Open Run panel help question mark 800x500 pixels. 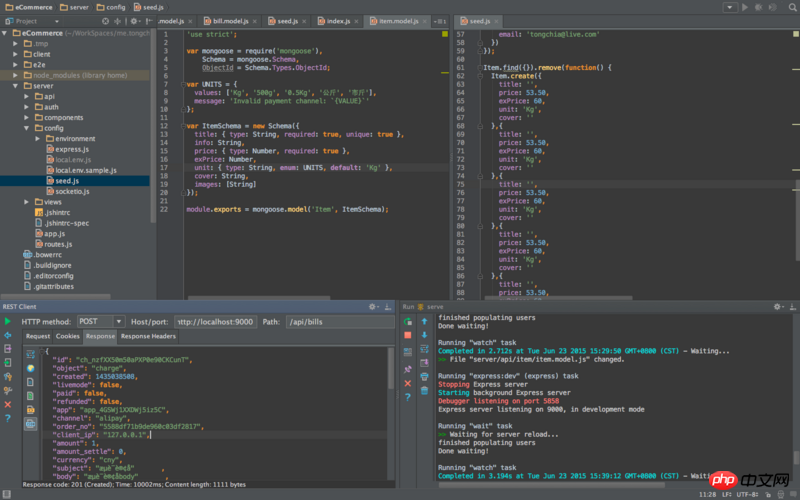click(408, 397)
